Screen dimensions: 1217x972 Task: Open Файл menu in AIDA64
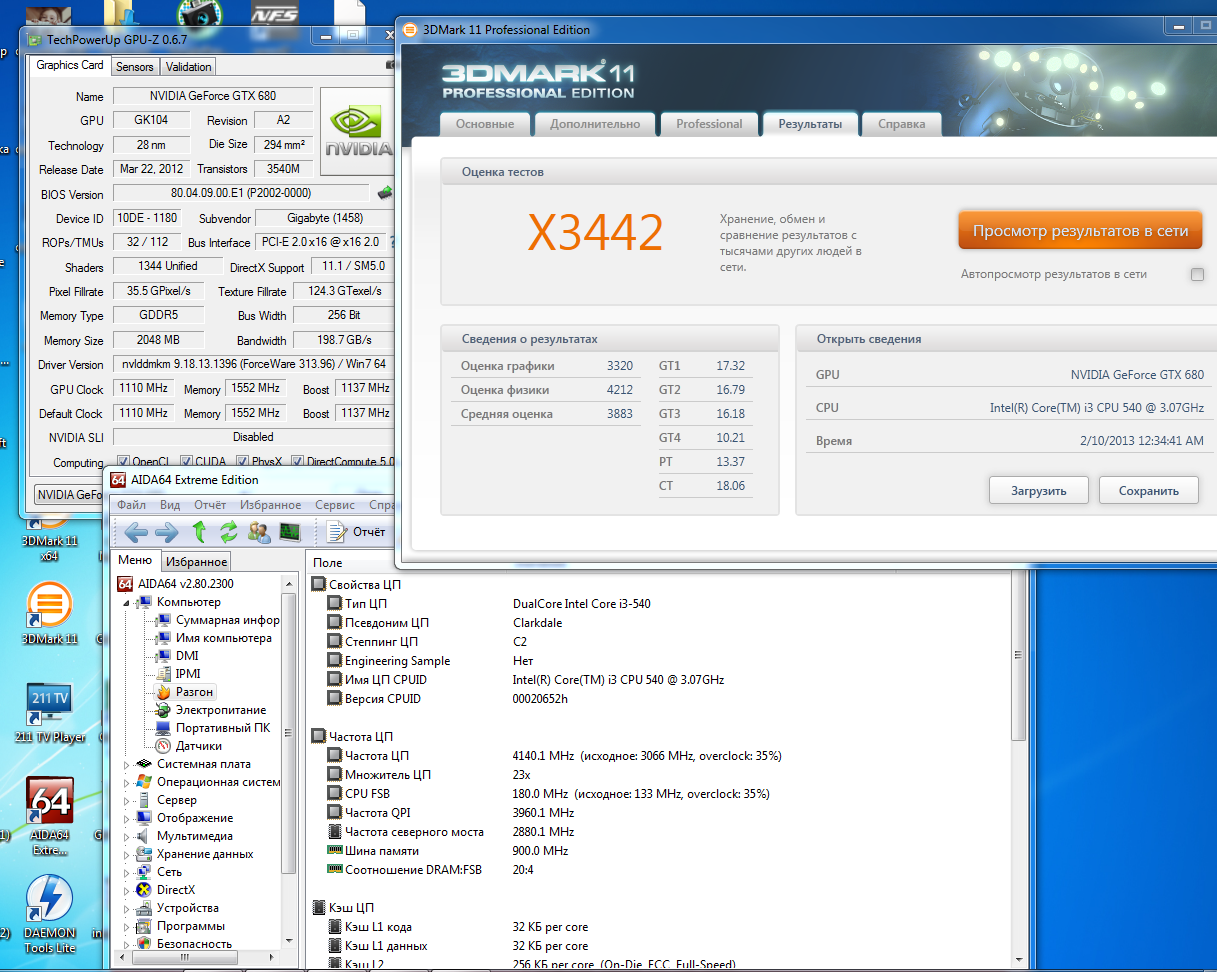131,505
